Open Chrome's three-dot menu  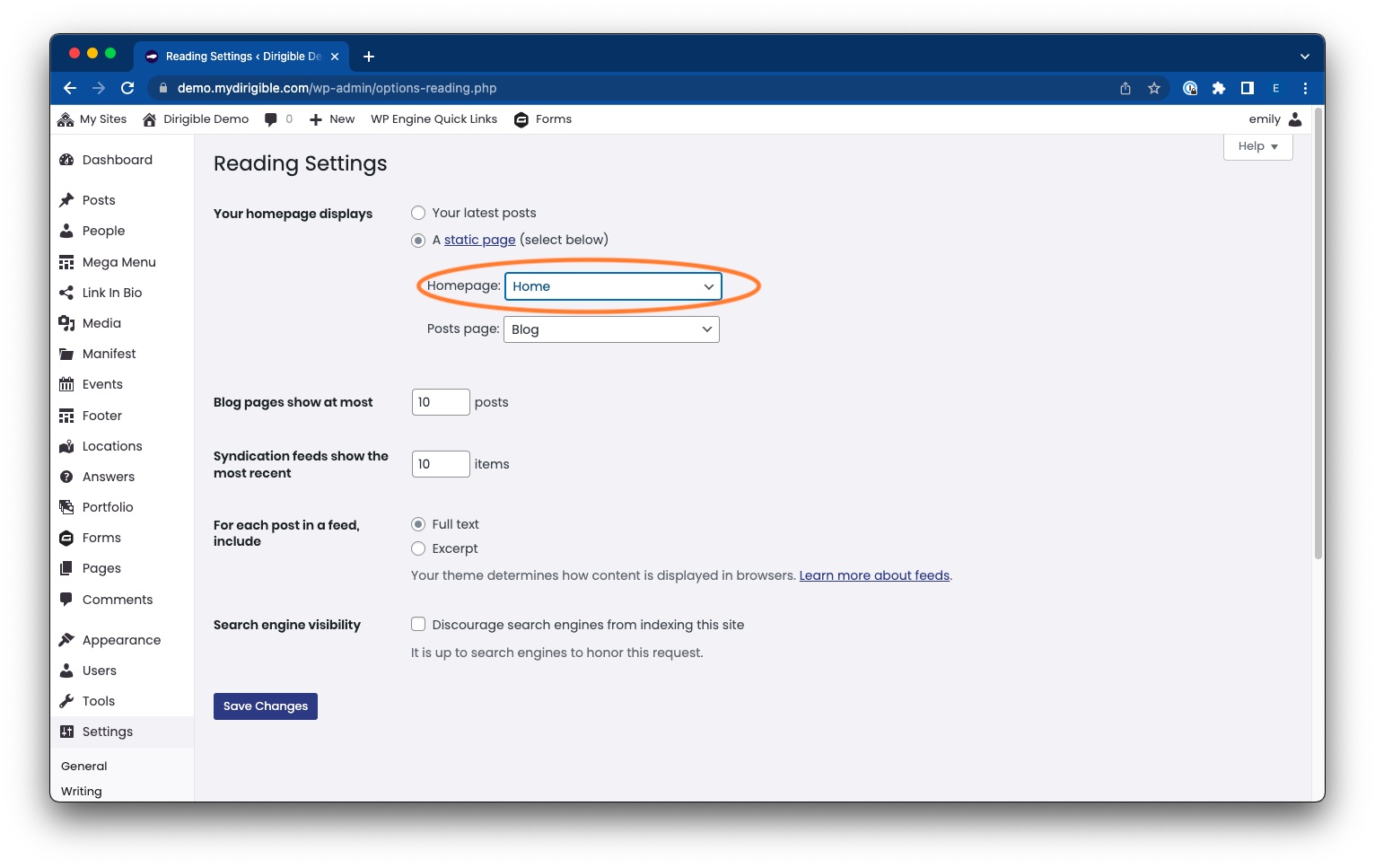tap(1305, 88)
